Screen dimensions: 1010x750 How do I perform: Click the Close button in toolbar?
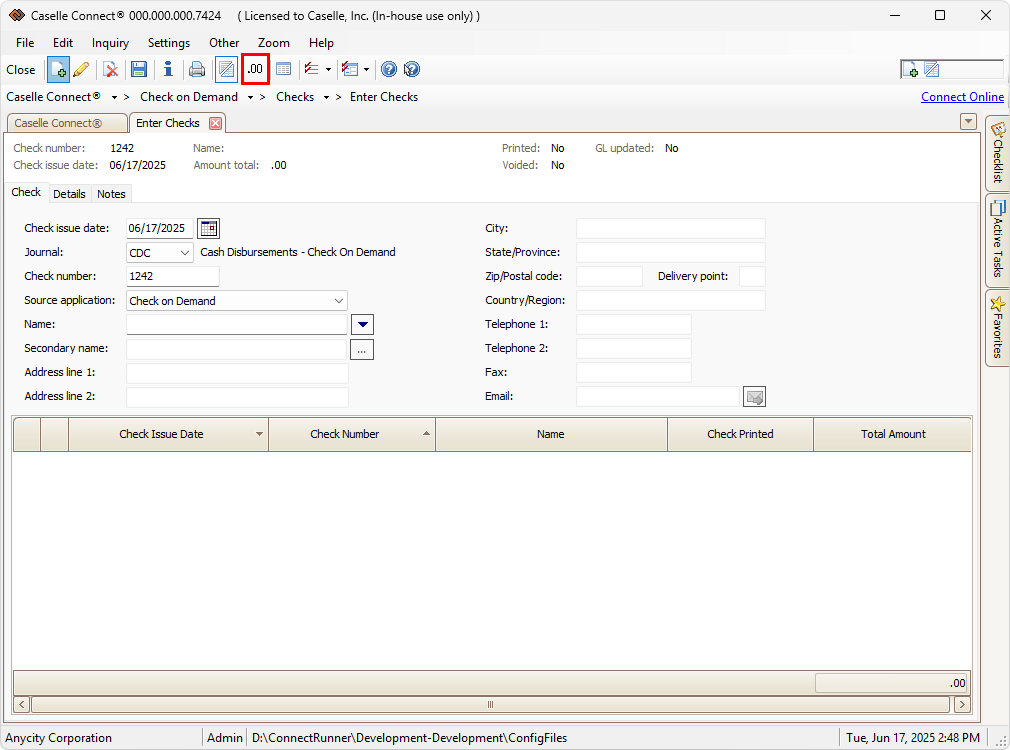[21, 70]
